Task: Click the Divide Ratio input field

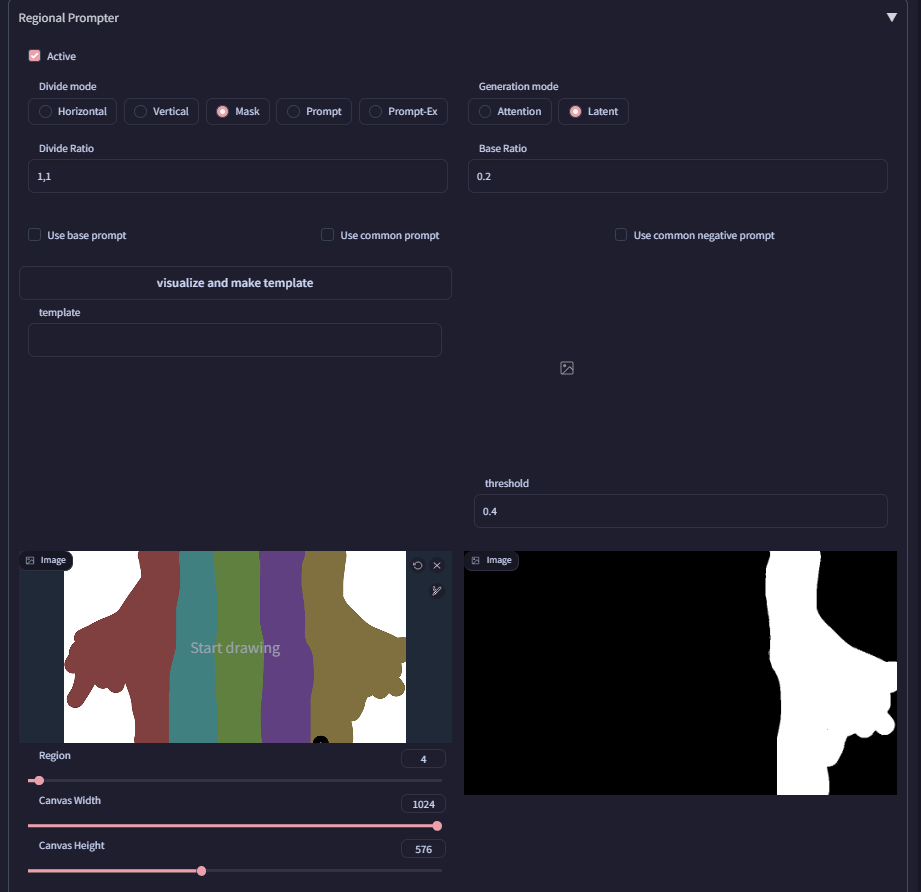Action: point(237,175)
